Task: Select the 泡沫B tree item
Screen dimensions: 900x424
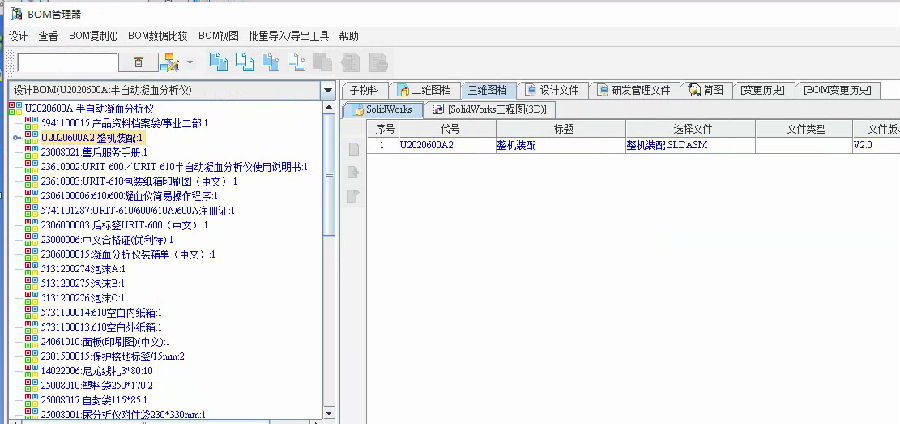Action: coord(83,283)
